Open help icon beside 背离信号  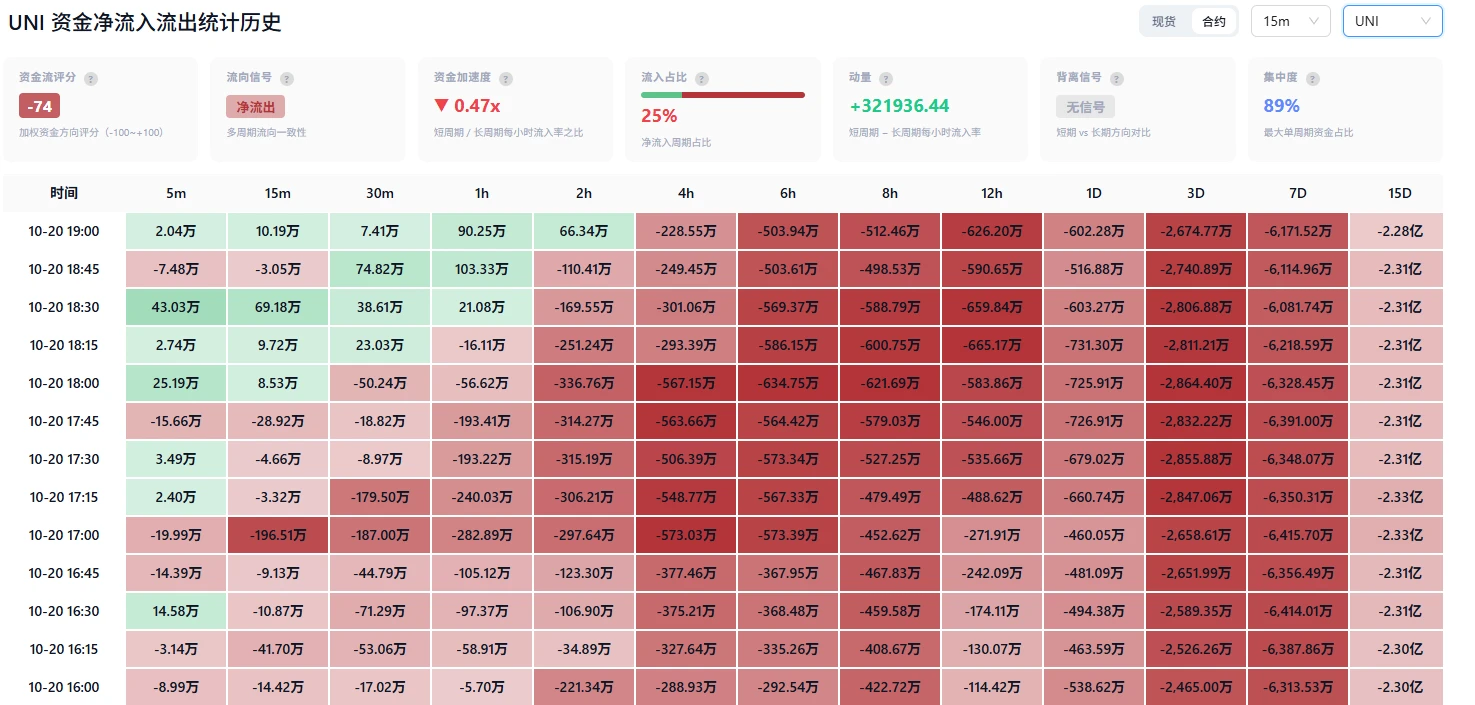1117,79
